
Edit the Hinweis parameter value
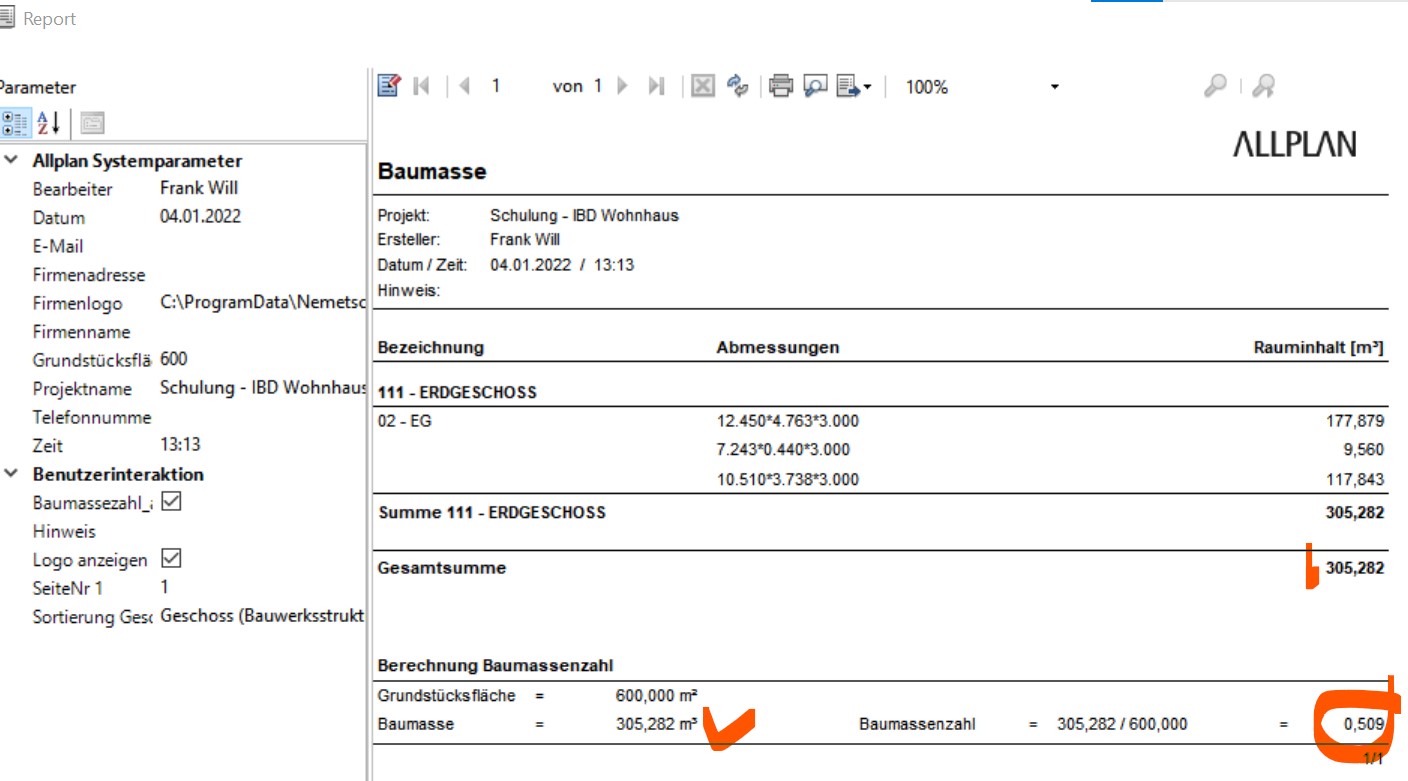pos(260,532)
